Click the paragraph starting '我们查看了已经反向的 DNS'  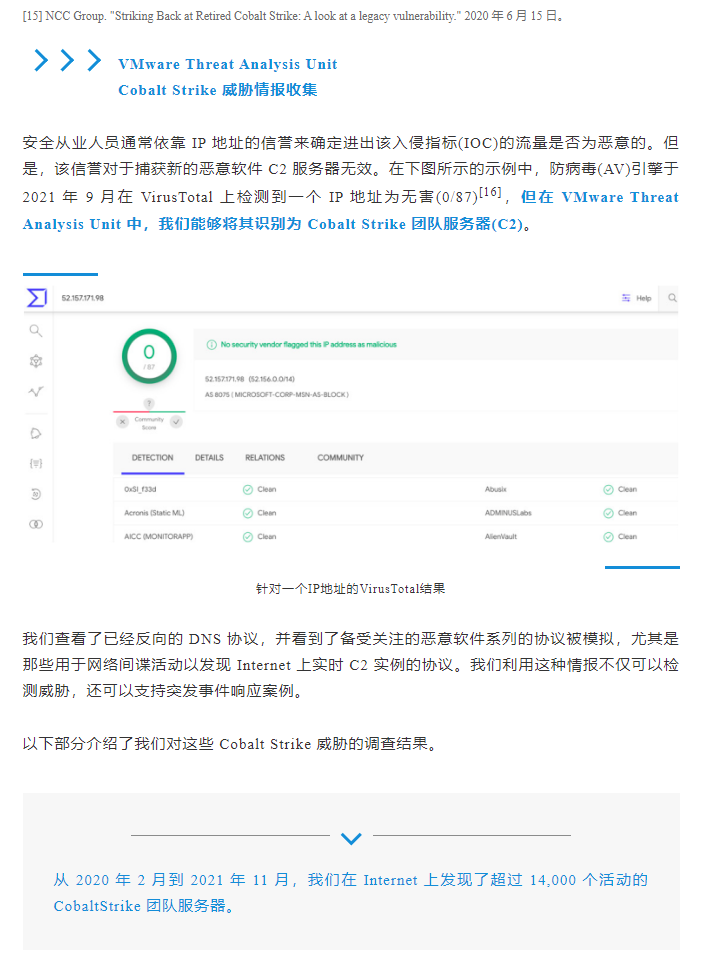pyautogui.click(x=351, y=665)
